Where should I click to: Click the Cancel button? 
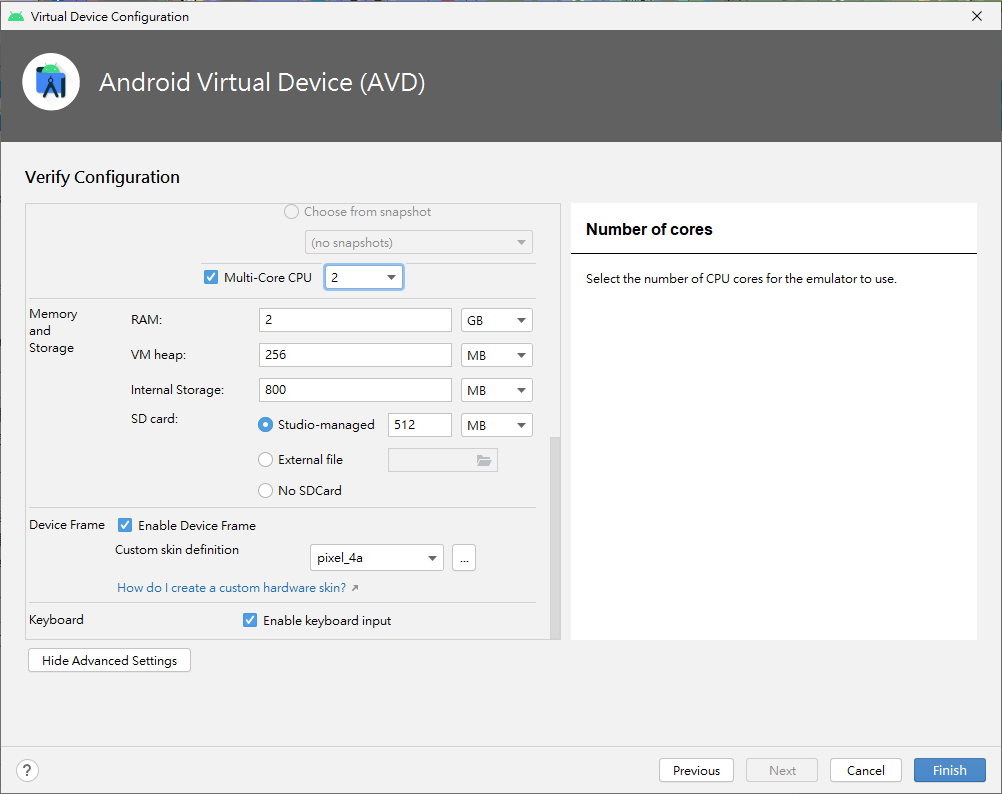[x=866, y=770]
